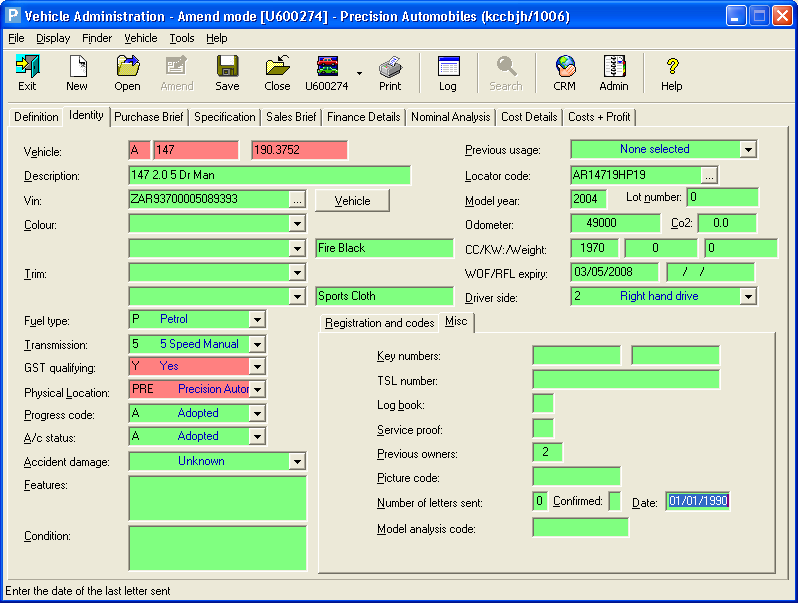Click into the Features text area

(217, 498)
